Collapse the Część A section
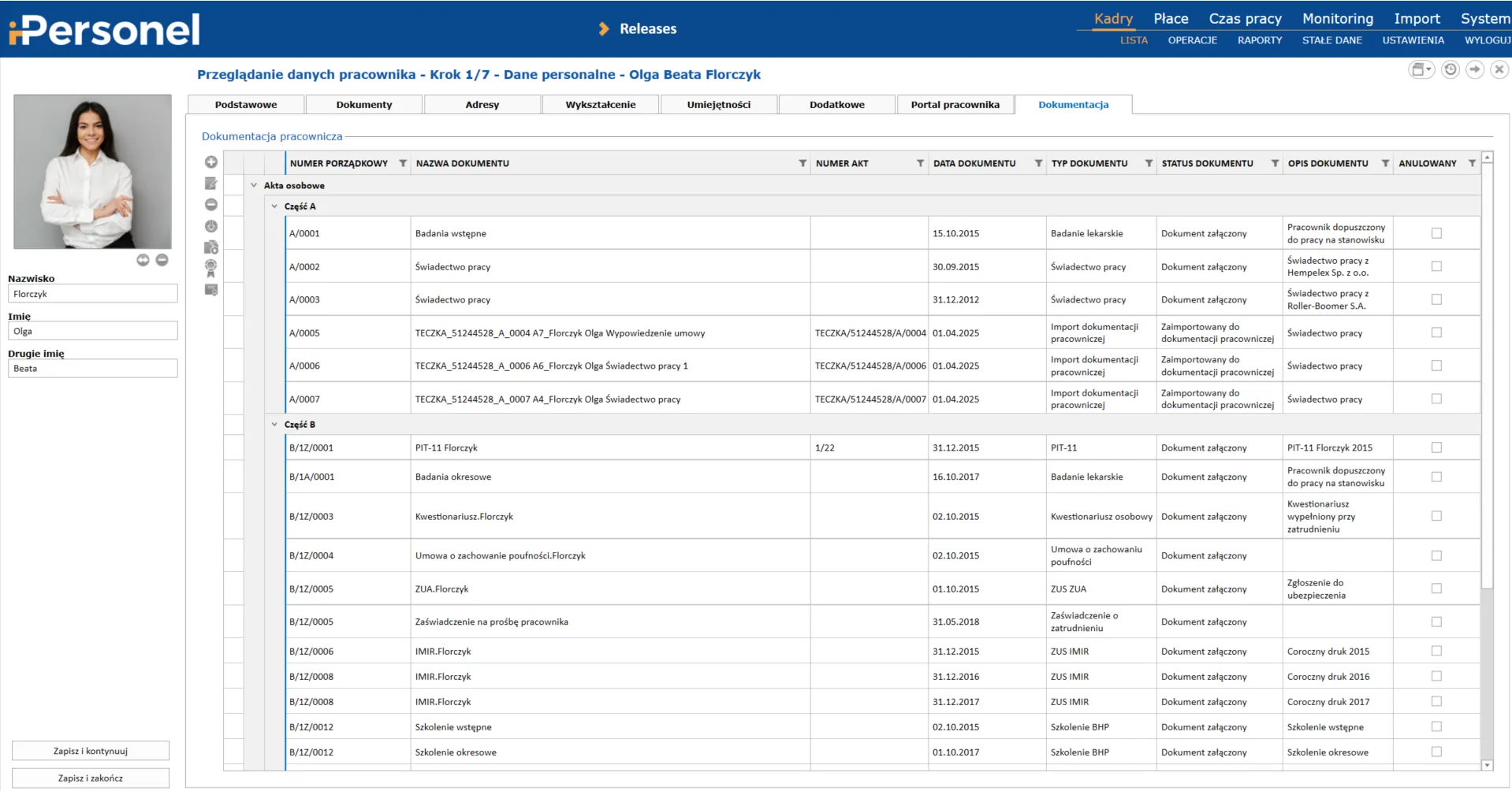Screen dimensions: 1512x791 point(274,206)
